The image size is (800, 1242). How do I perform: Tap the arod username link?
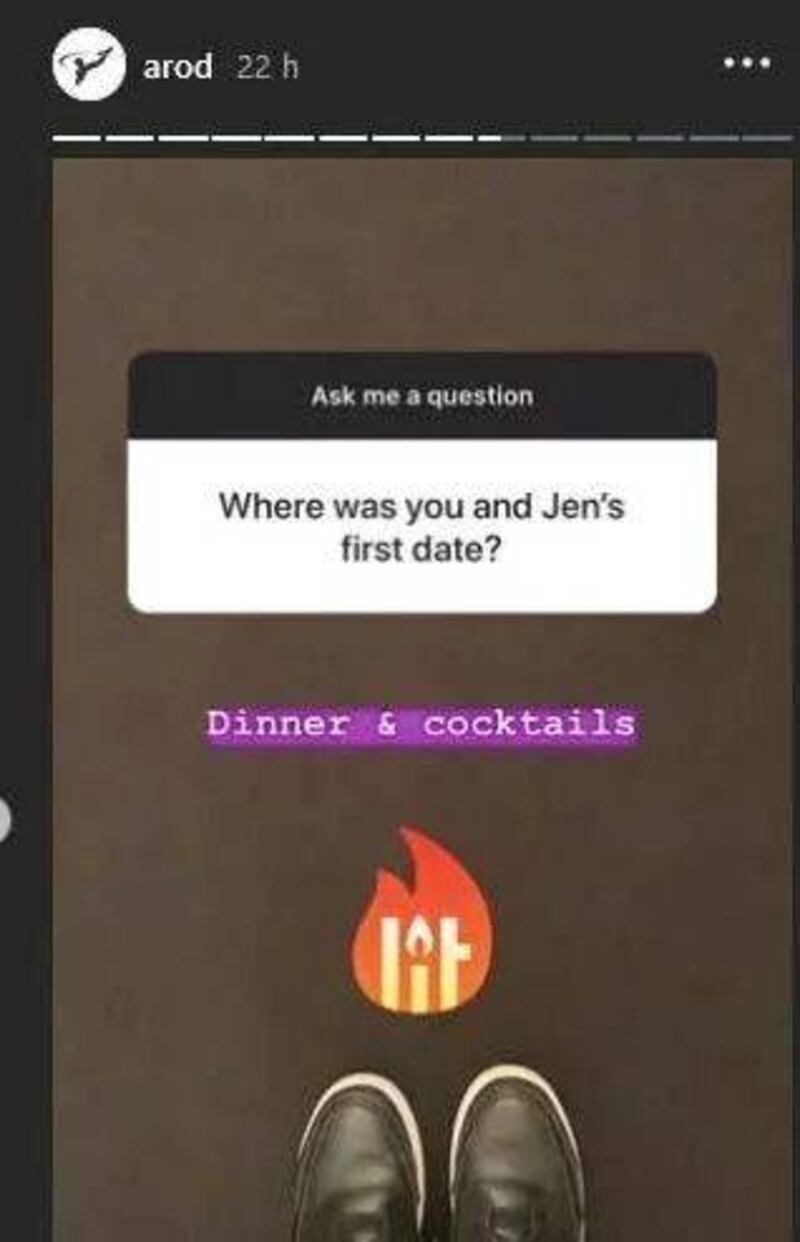[178, 68]
